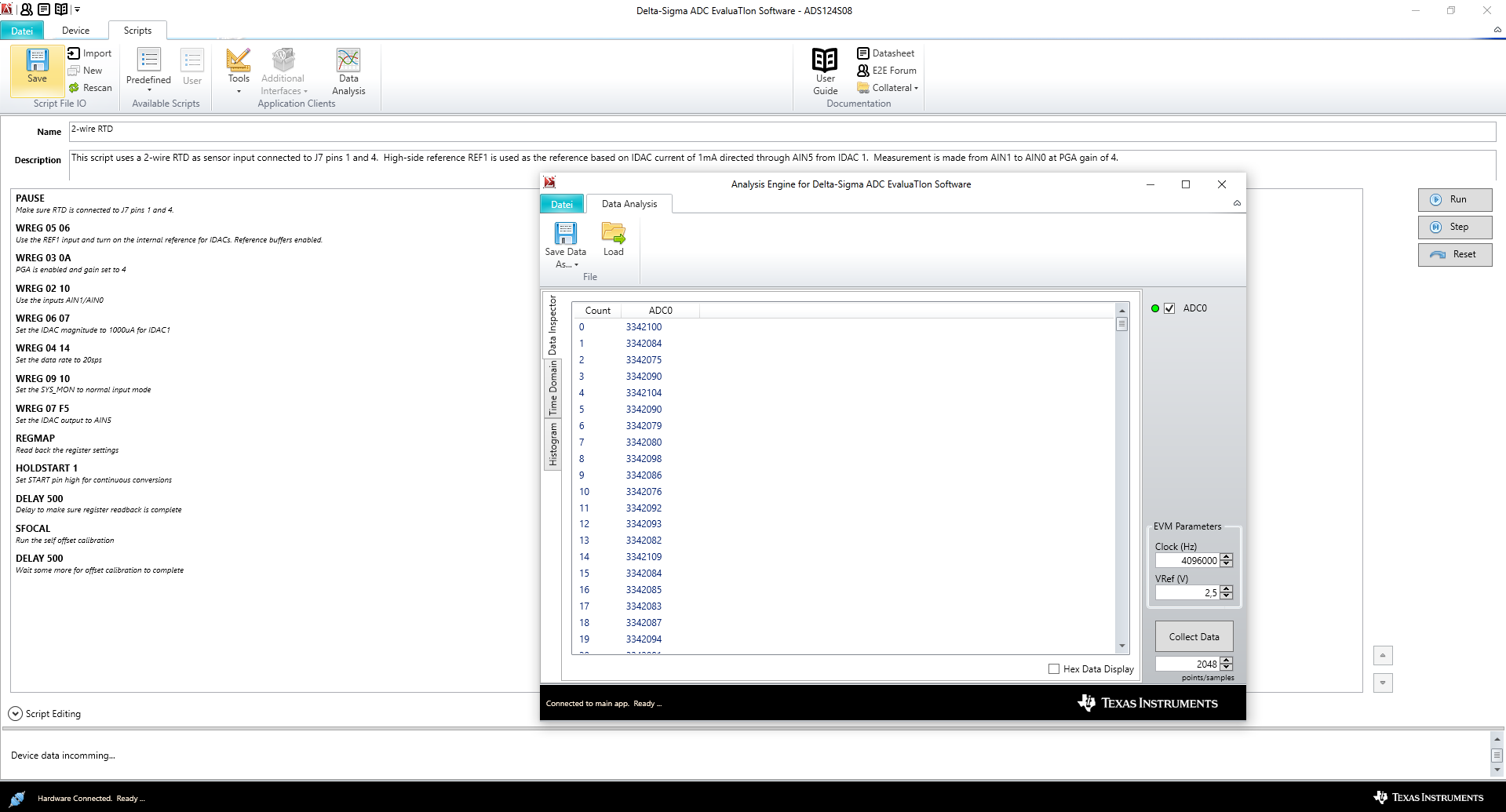Open Datei tab in Analysis Engine window
Viewport: 1506px width, 812px height.
(562, 204)
